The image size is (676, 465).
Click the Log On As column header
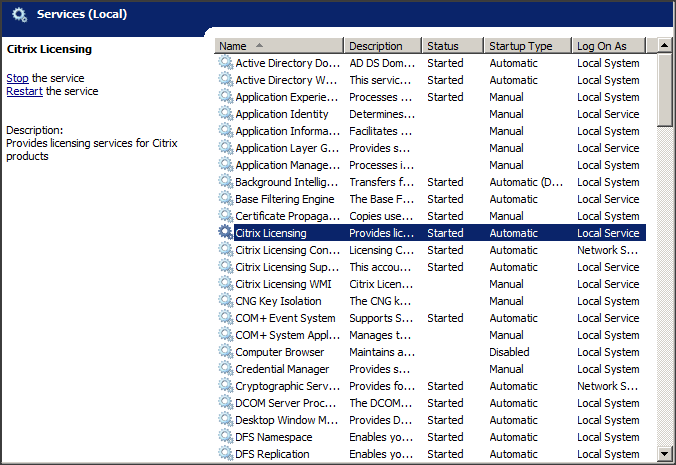click(x=608, y=46)
